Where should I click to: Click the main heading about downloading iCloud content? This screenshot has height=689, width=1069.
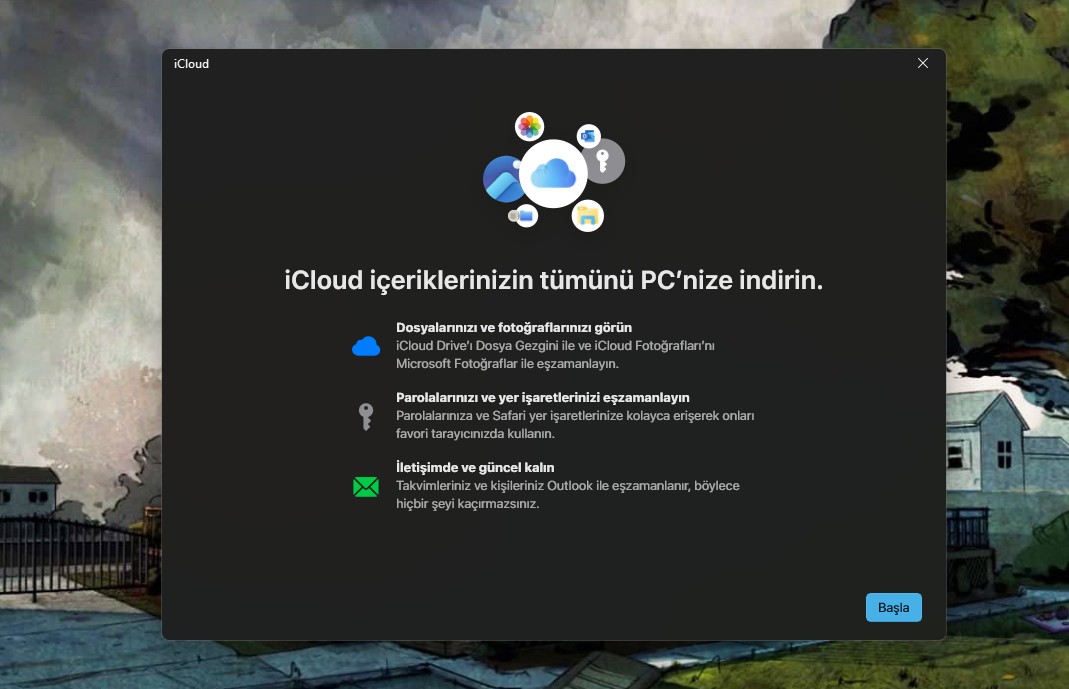(553, 280)
